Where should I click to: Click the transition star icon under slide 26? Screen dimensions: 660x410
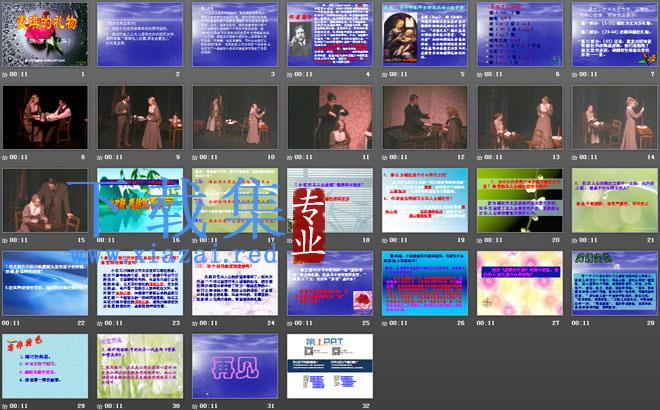coord(385,323)
